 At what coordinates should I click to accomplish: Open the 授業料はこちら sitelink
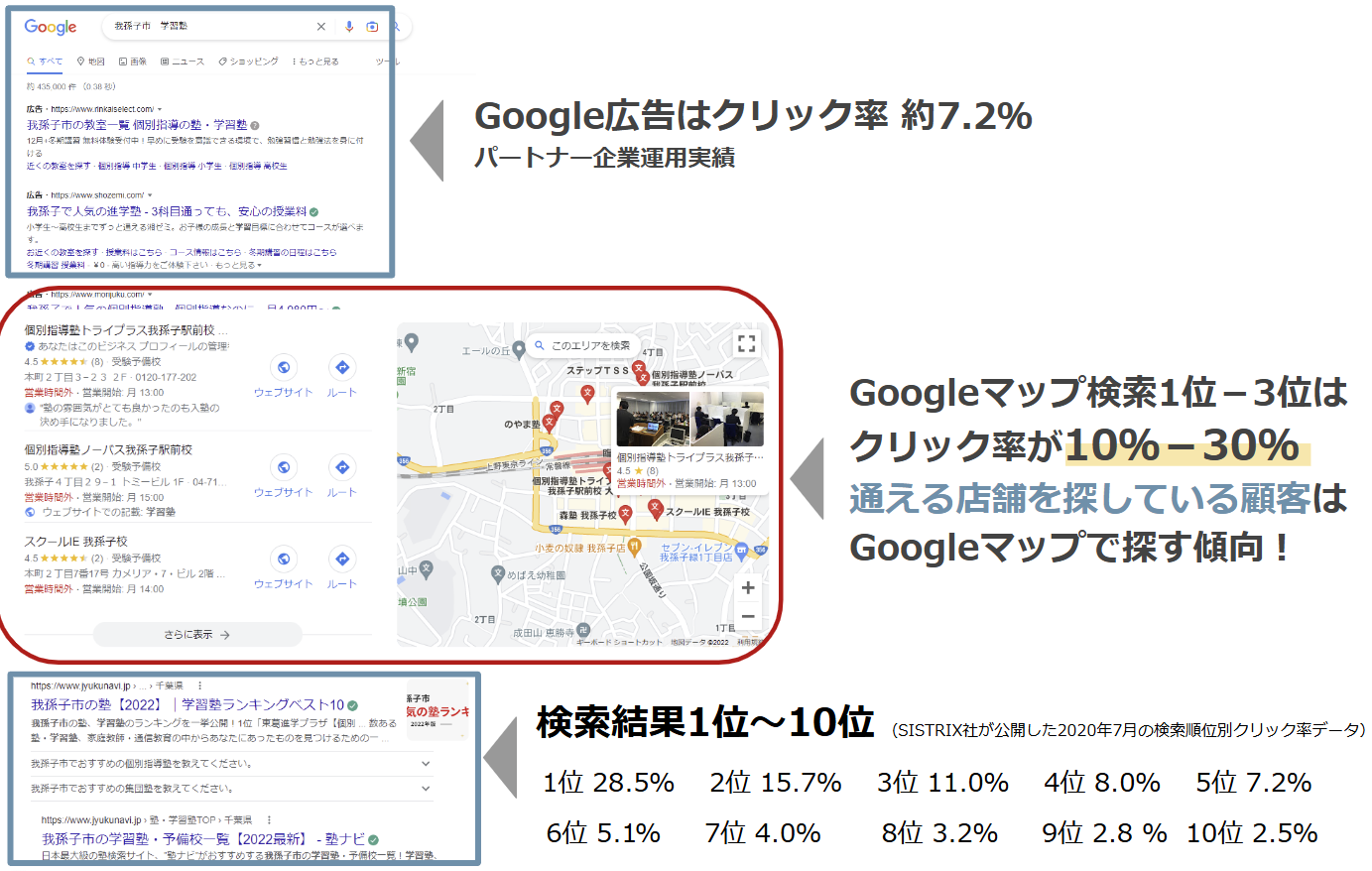134,253
